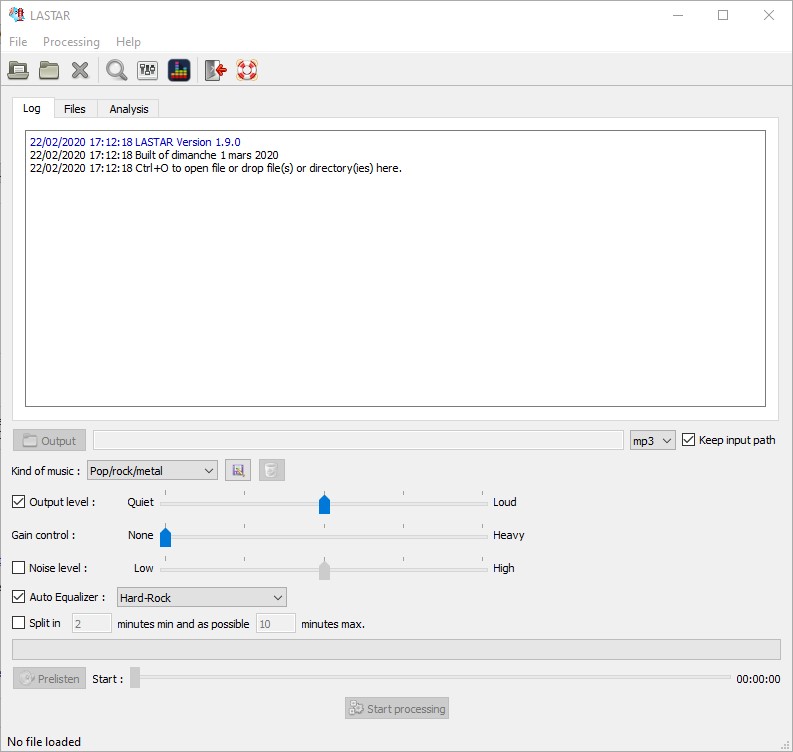
Task: Click the open file toolbar icon
Action: coord(18,70)
